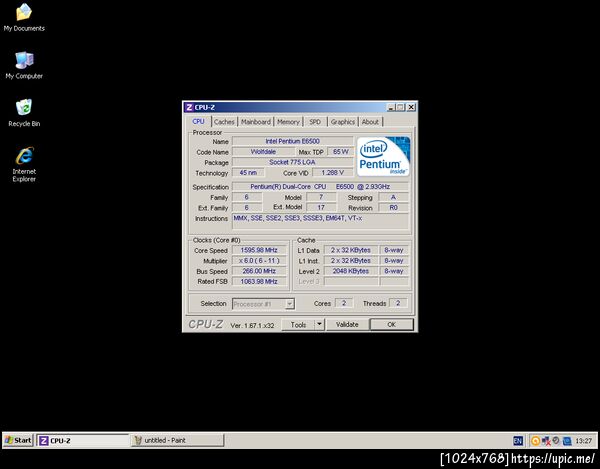This screenshot has height=469, width=600.
Task: Click the version text Ver. 1.67.1.x32
Action: pyautogui.click(x=252, y=326)
